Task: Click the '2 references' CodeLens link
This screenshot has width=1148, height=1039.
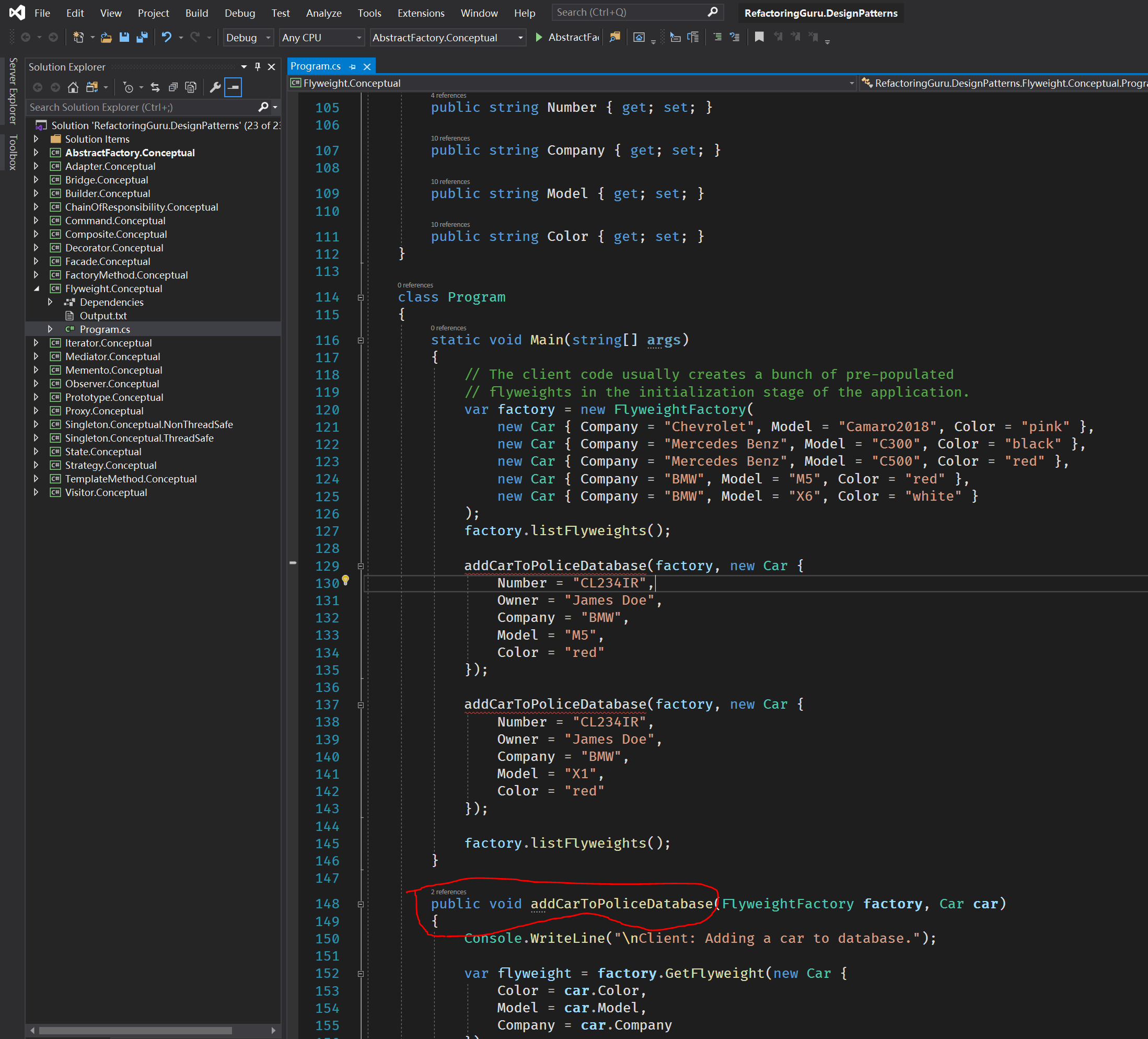Action: point(448,892)
